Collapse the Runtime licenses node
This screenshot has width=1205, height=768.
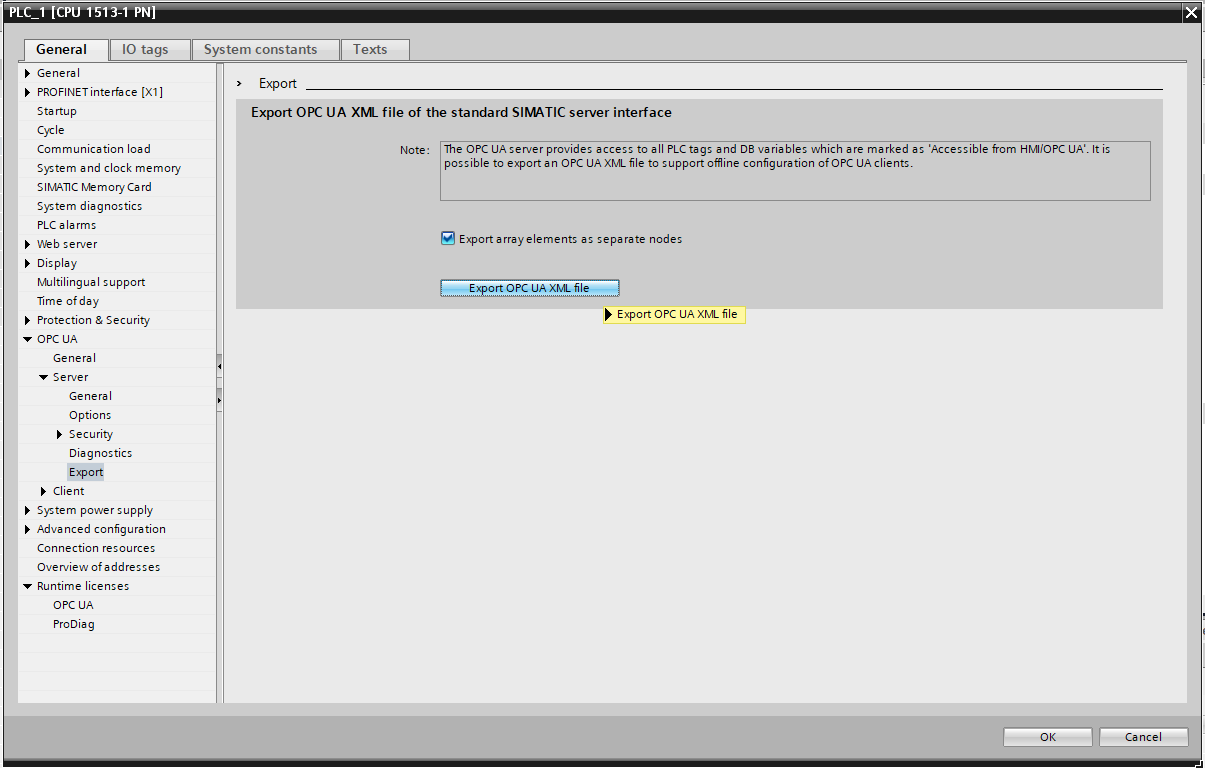coord(28,586)
